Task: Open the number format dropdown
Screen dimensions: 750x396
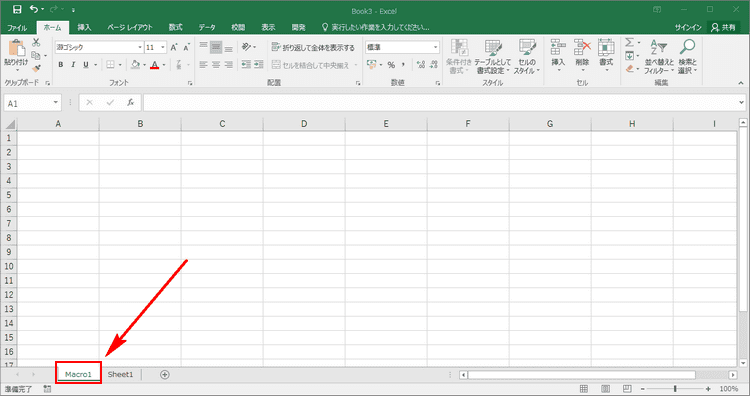Action: pyautogui.click(x=435, y=47)
